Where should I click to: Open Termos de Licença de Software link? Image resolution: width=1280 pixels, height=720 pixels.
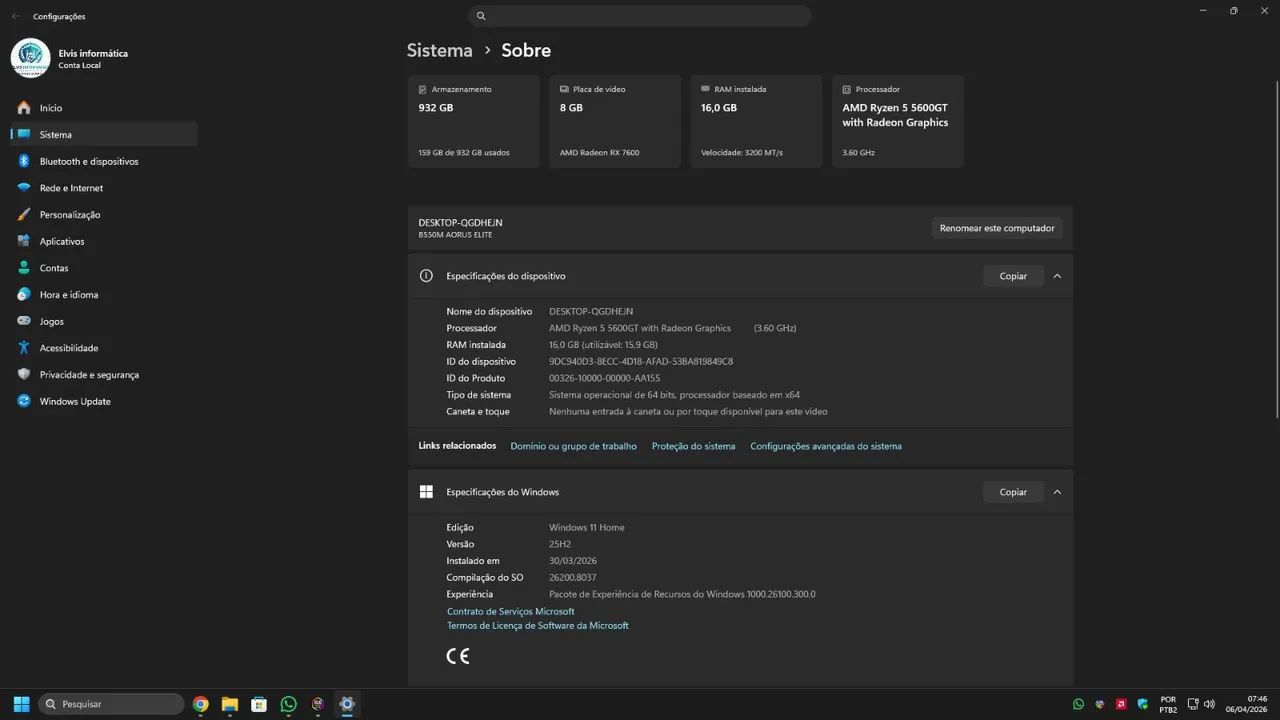point(538,625)
